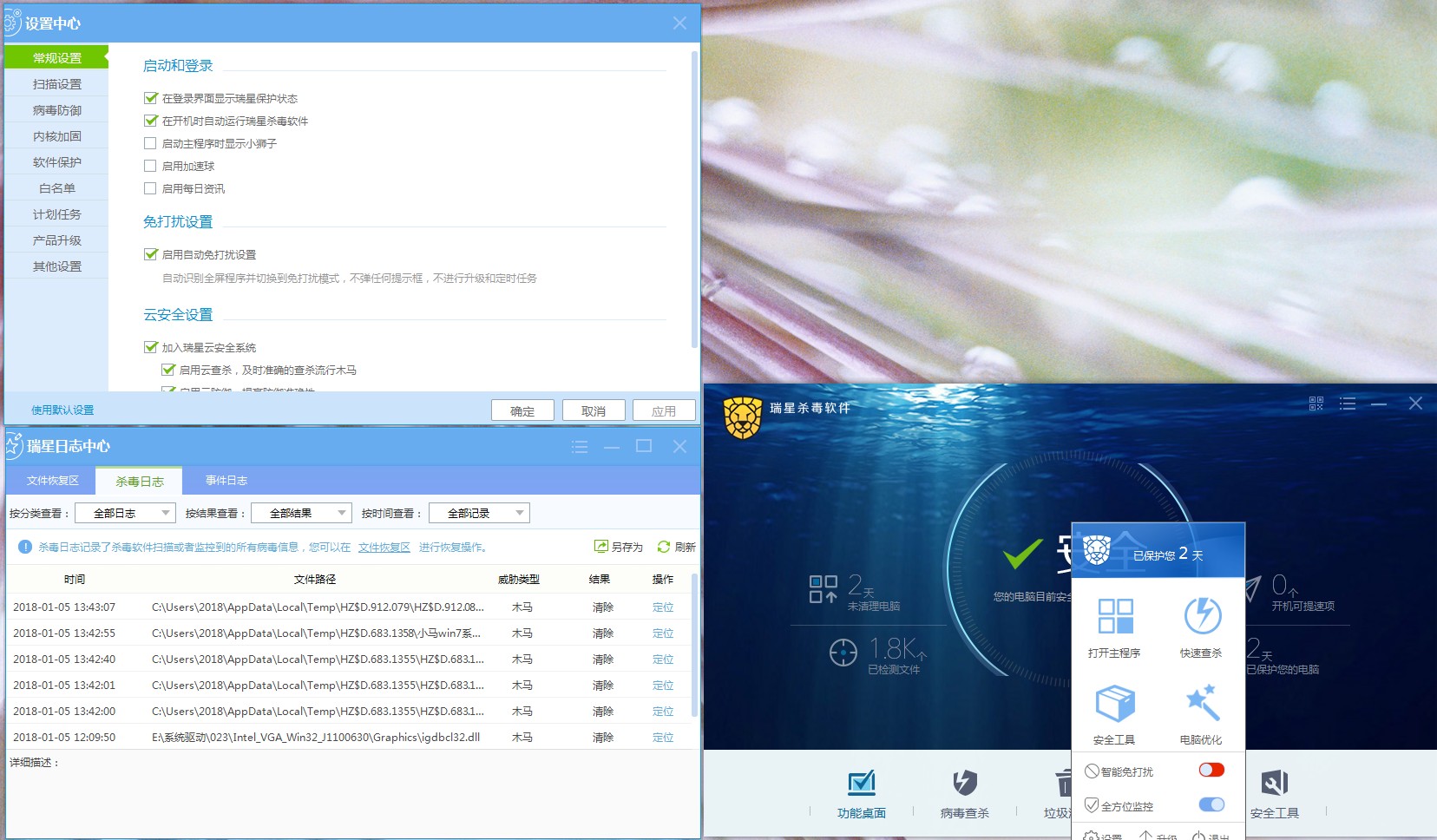Click the settings center vertical scrollbar
The image size is (1437, 840).
click(x=694, y=200)
